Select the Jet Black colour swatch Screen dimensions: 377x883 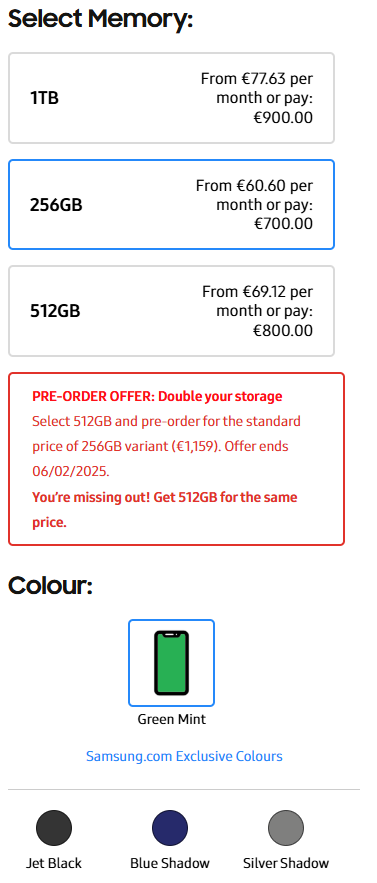click(x=54, y=828)
